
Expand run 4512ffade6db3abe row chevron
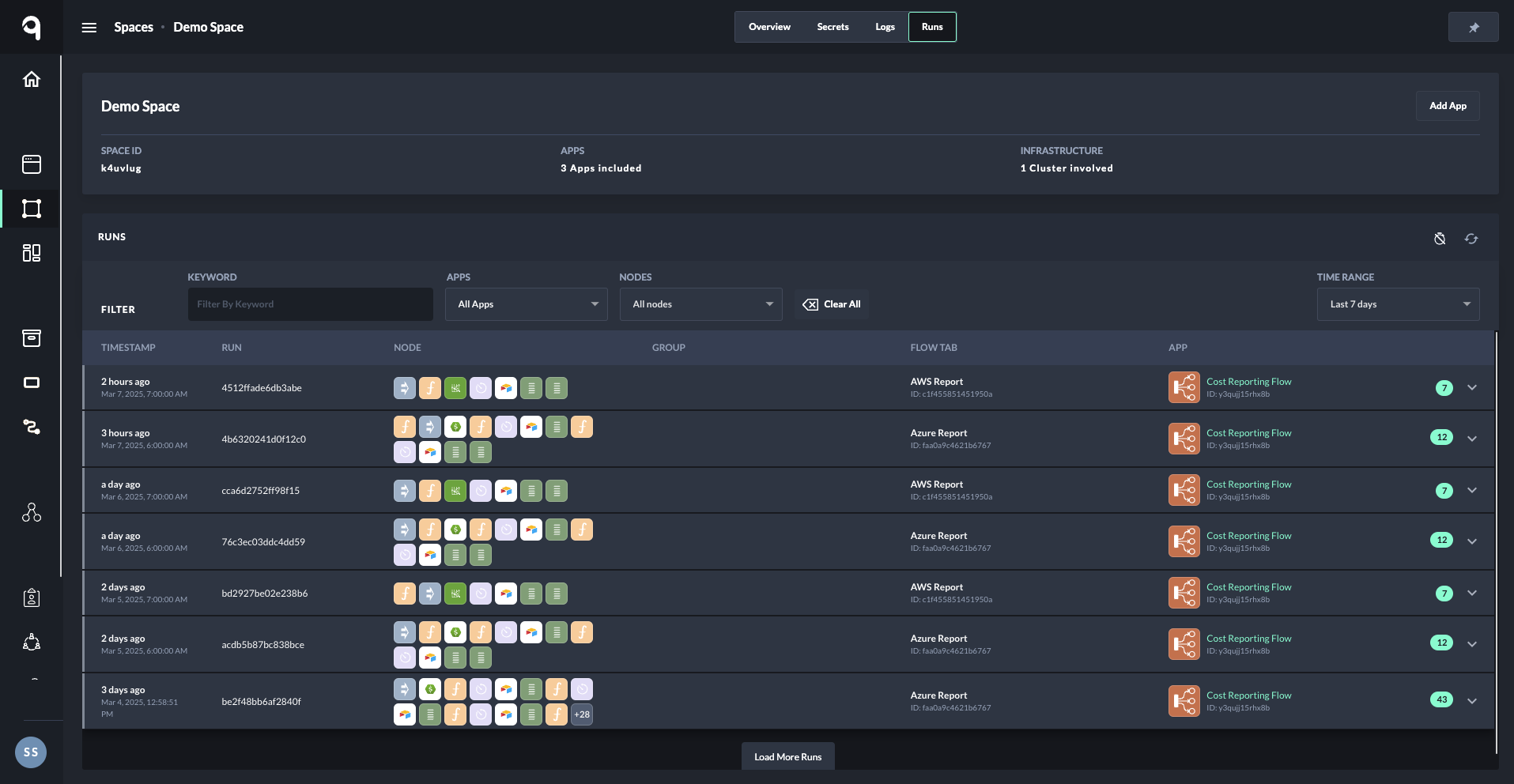(x=1471, y=388)
